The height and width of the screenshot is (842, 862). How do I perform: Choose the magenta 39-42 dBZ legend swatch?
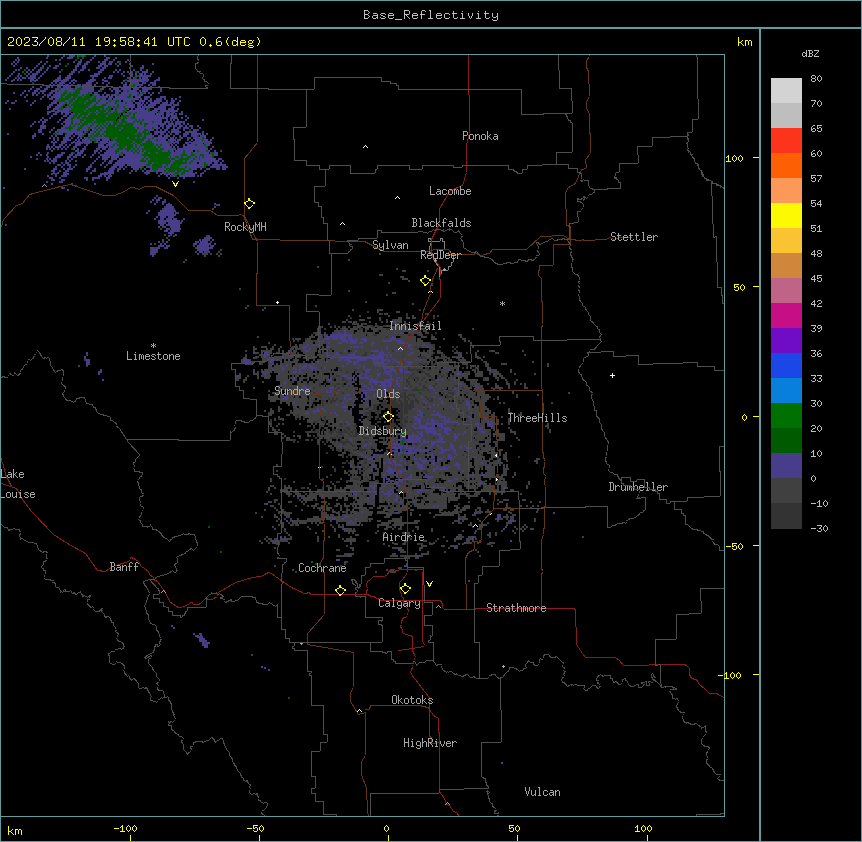[x=786, y=315]
